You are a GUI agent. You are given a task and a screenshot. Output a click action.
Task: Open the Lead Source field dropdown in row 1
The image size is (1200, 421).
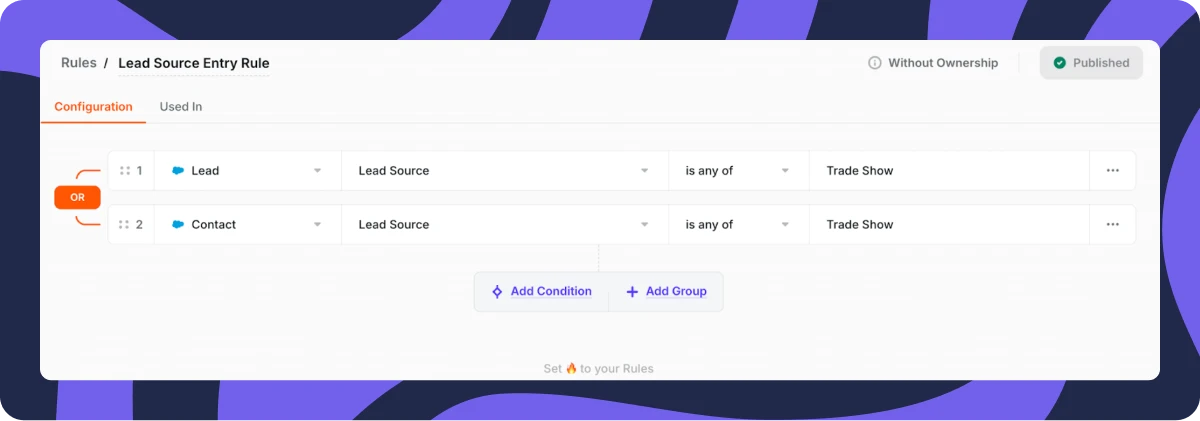pos(505,171)
